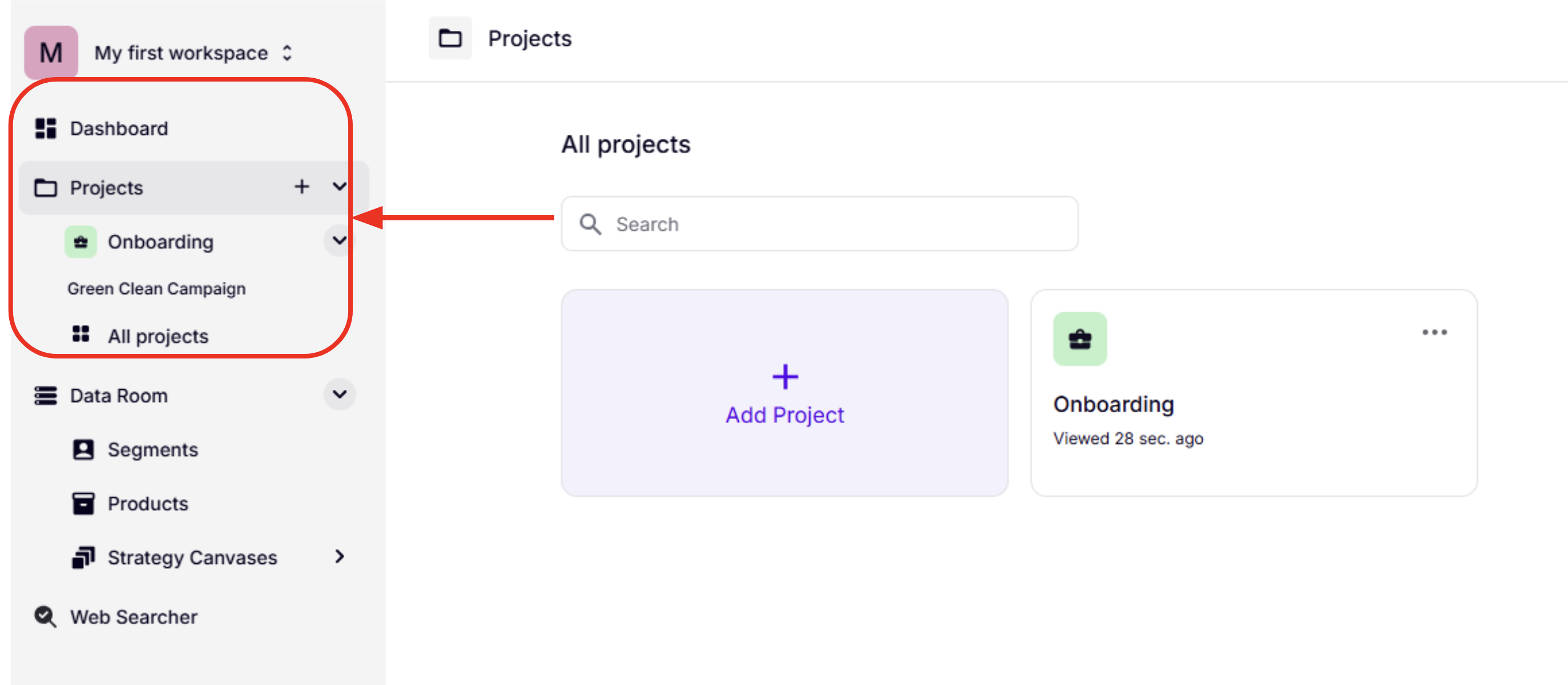
Task: Click the Web Searcher magnifier icon
Action: [46, 617]
